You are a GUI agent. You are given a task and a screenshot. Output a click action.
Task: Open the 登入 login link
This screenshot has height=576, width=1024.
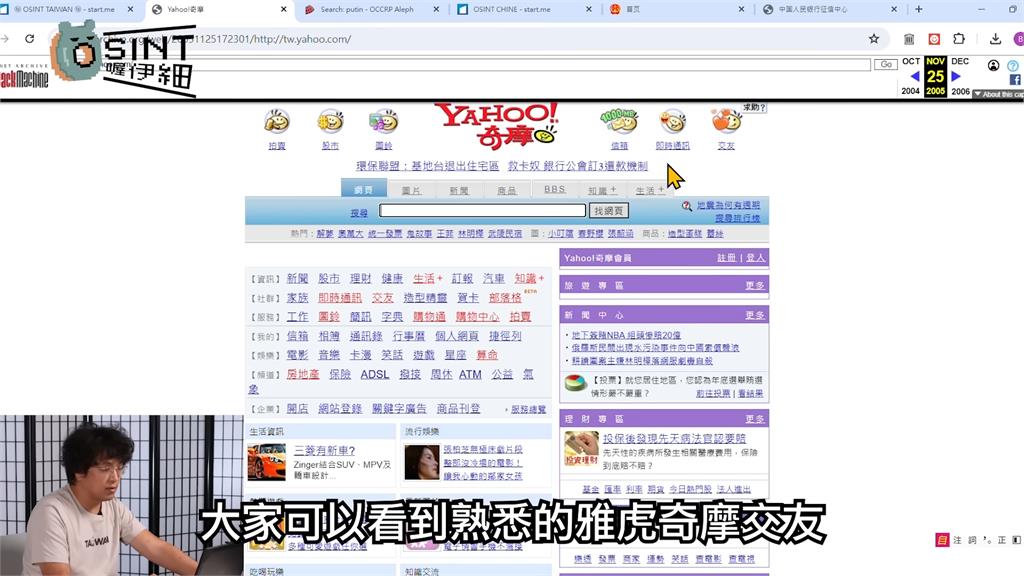[x=755, y=258]
